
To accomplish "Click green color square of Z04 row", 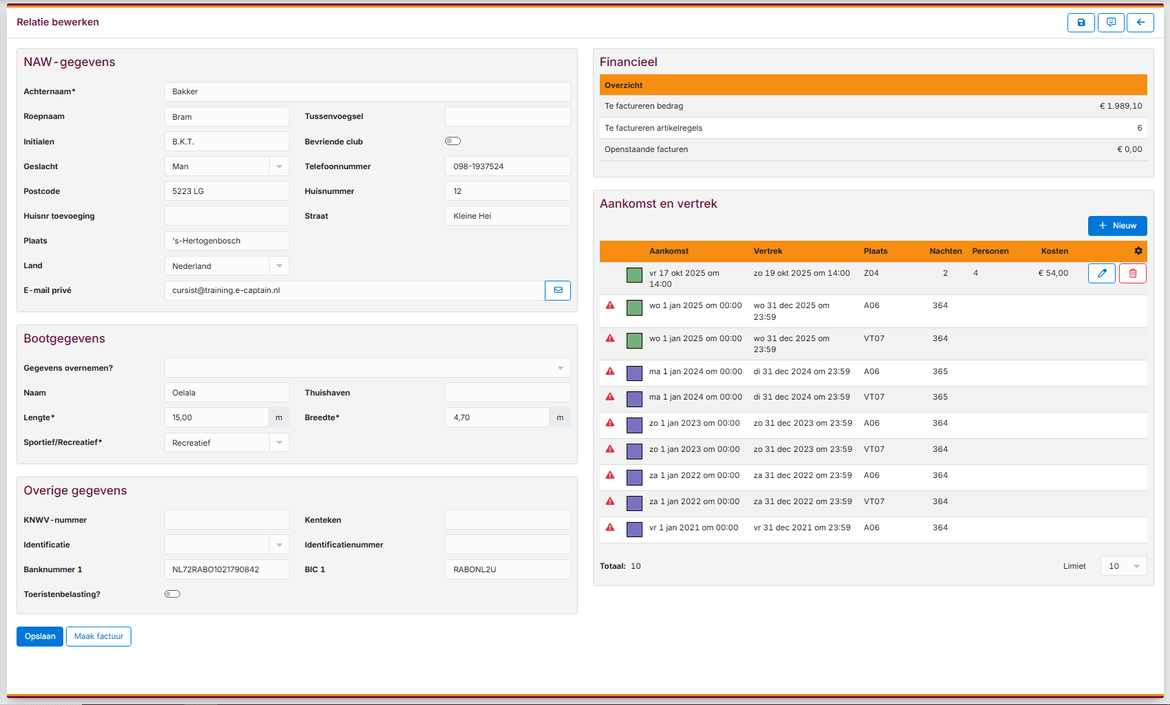I will (x=634, y=274).
